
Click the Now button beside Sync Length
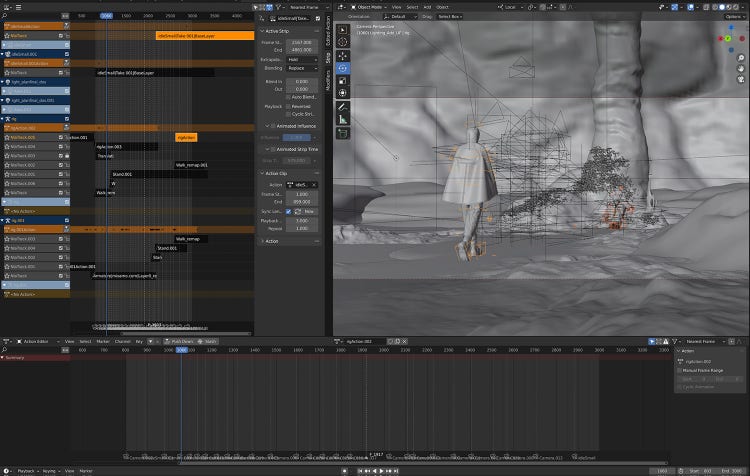[x=307, y=211]
